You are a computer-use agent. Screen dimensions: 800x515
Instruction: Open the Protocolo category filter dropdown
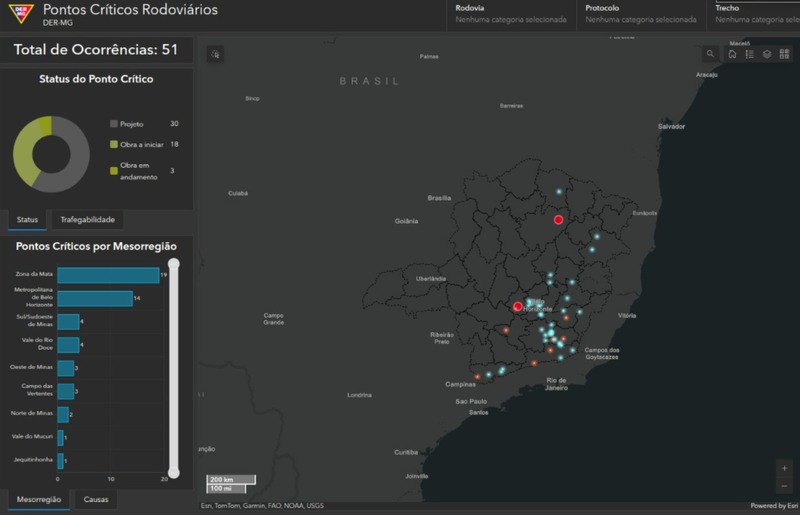[x=640, y=14]
